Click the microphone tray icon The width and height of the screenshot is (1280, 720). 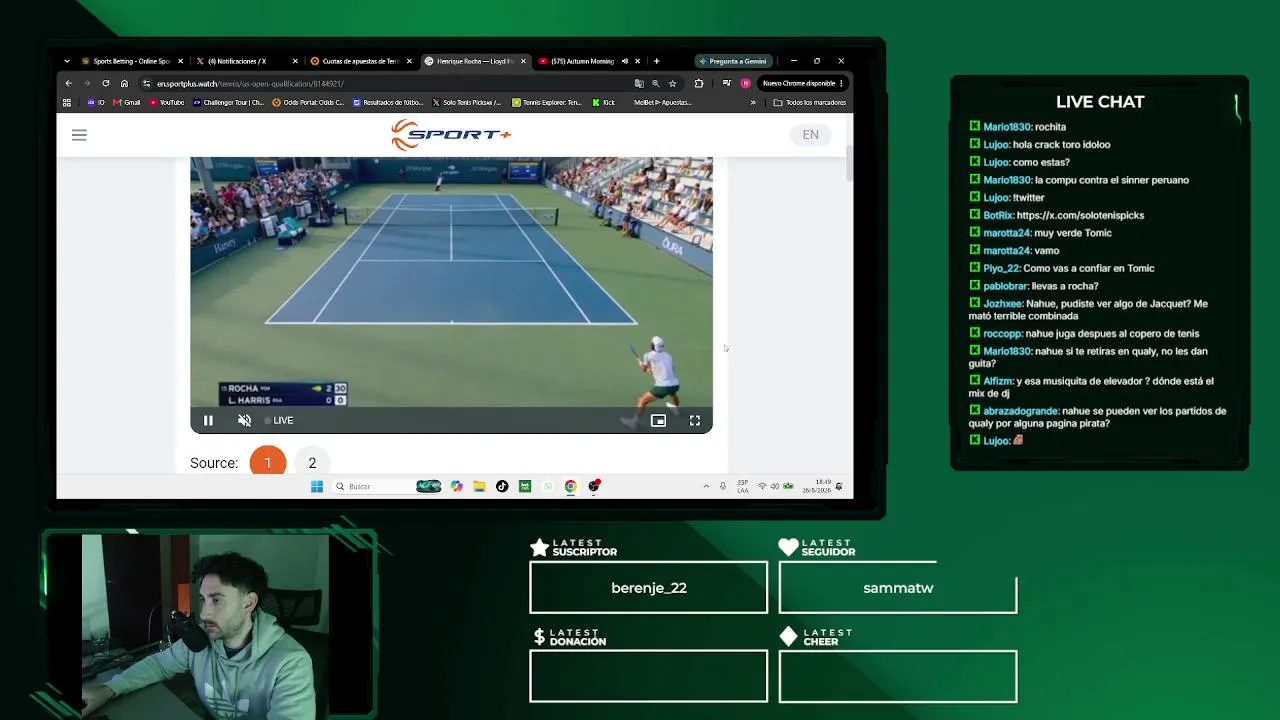click(x=723, y=486)
